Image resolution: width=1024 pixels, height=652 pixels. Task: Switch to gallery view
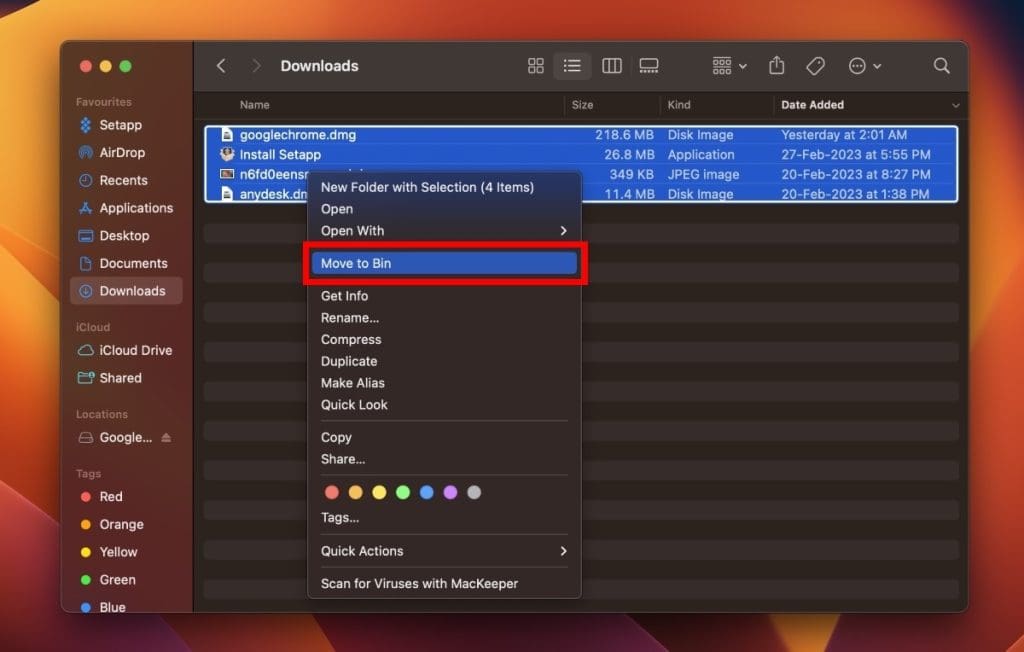(x=649, y=66)
